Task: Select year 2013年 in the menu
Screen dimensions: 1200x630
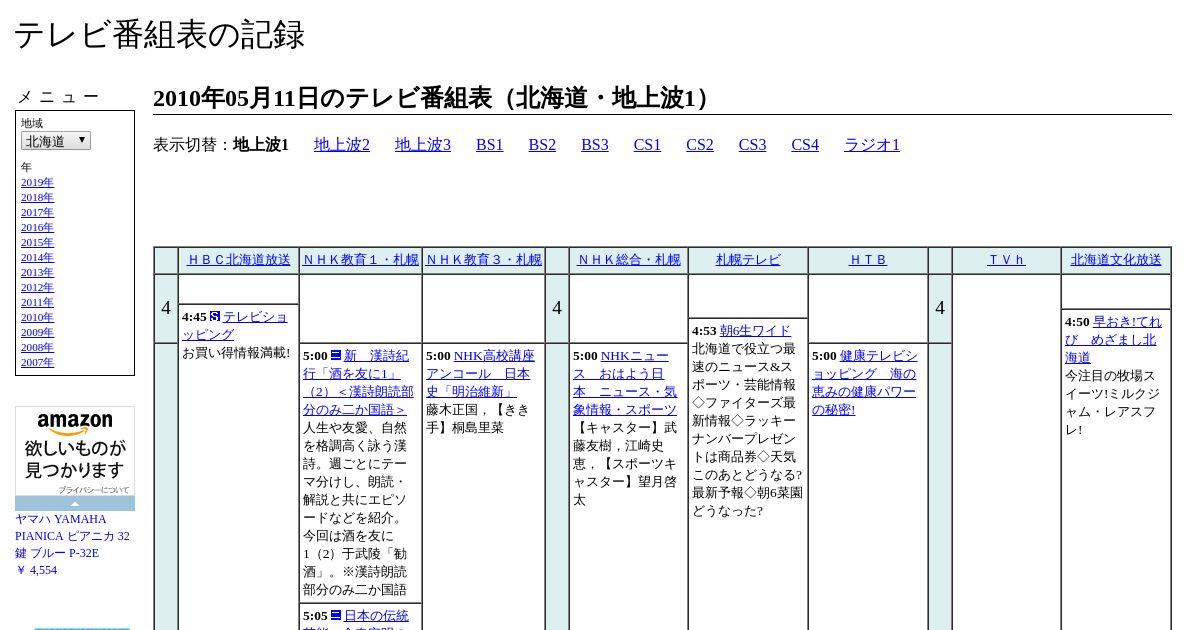Action: 37,272
